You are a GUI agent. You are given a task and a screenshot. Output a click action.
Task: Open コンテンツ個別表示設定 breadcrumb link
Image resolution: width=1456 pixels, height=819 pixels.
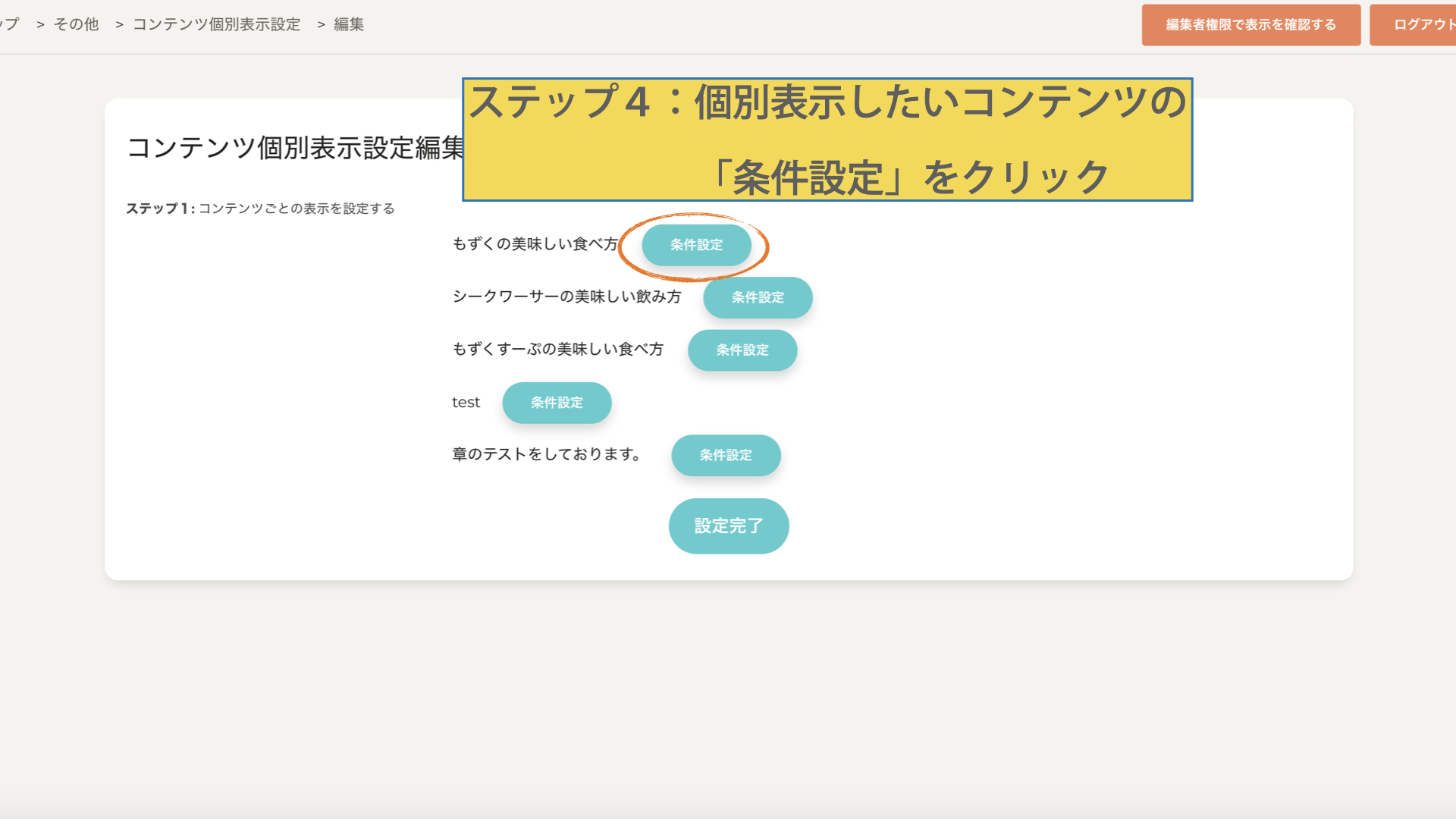(216, 24)
